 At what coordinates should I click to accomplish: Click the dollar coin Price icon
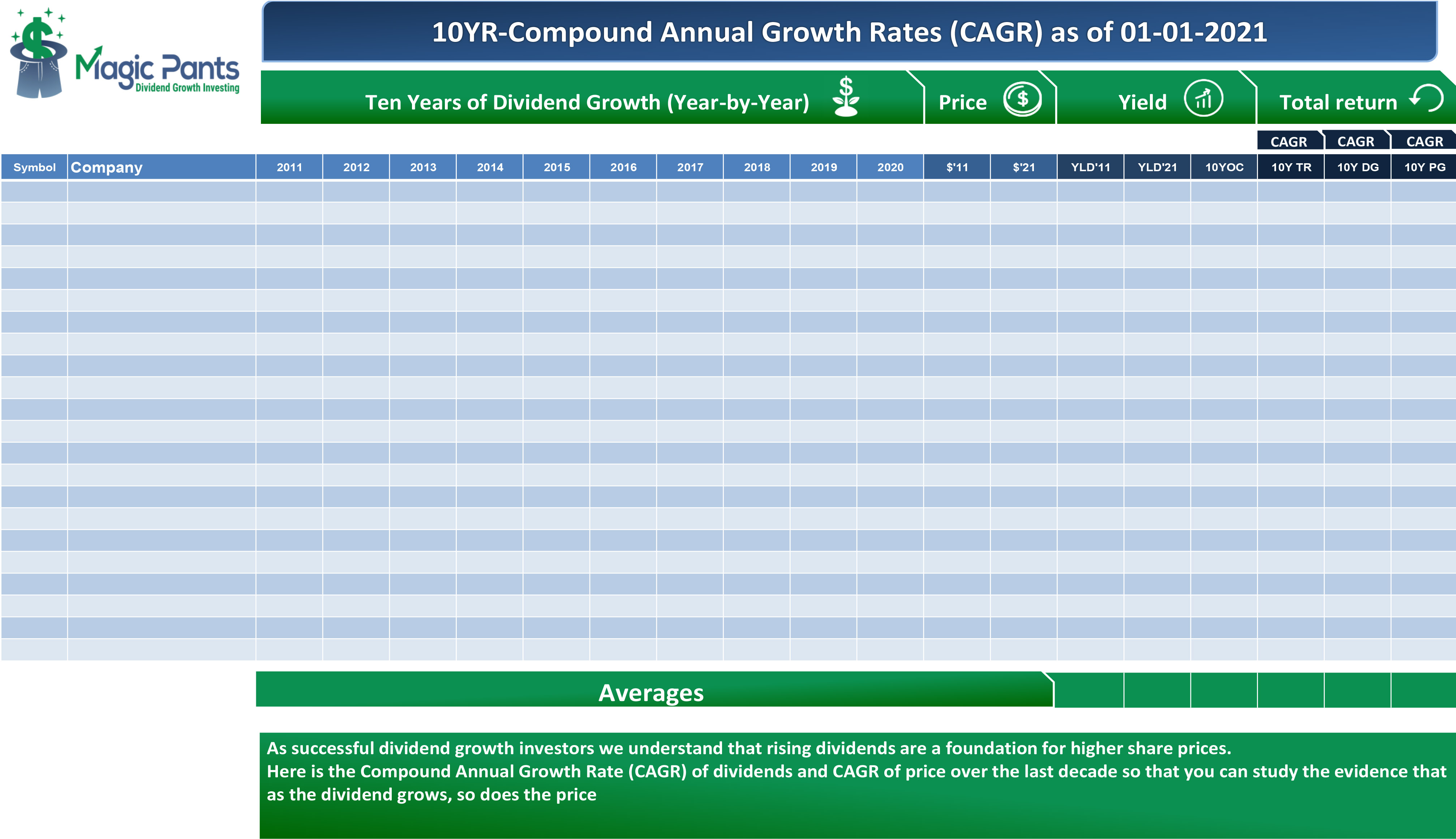tap(1022, 99)
